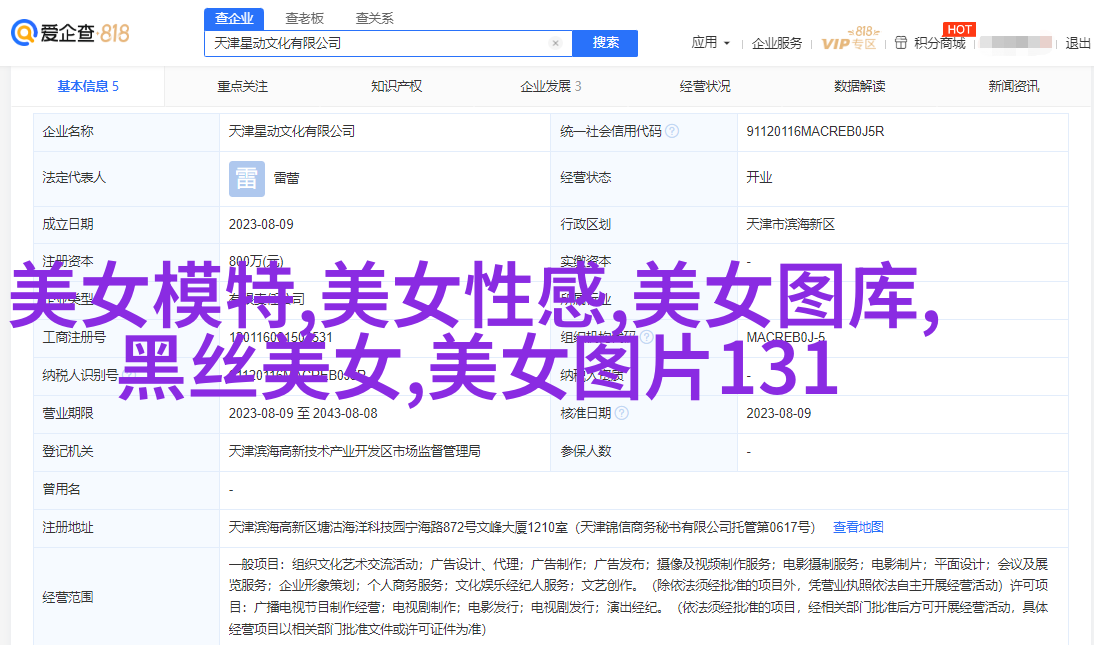The width and height of the screenshot is (1094, 645).
Task: Open the VIP专区 818 badge
Action: (850, 38)
